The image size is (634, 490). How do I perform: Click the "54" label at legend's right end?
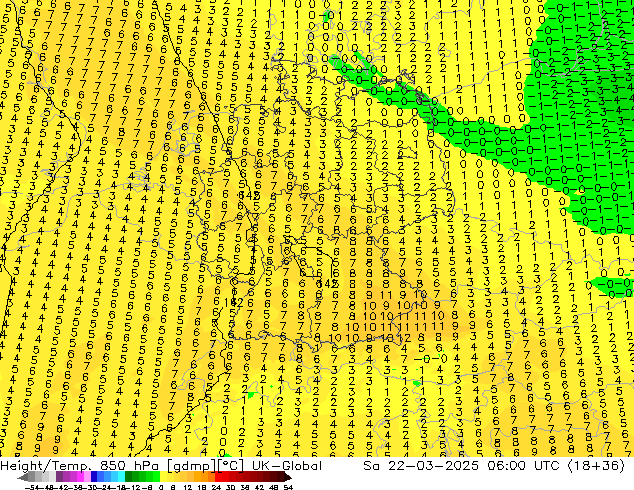(288, 488)
